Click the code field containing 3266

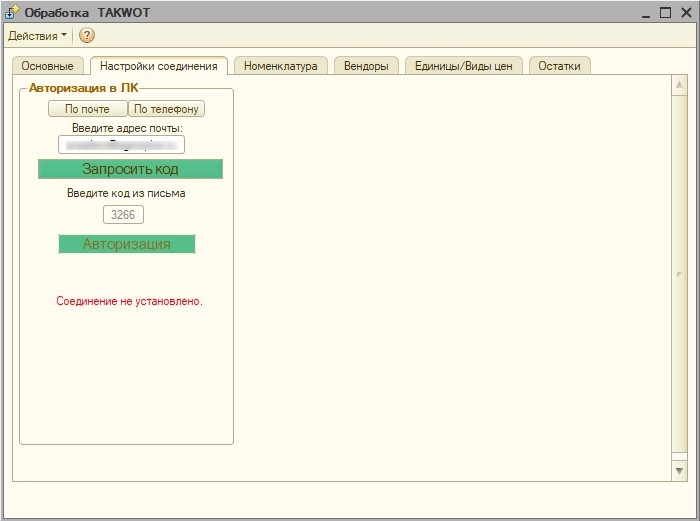click(124, 214)
